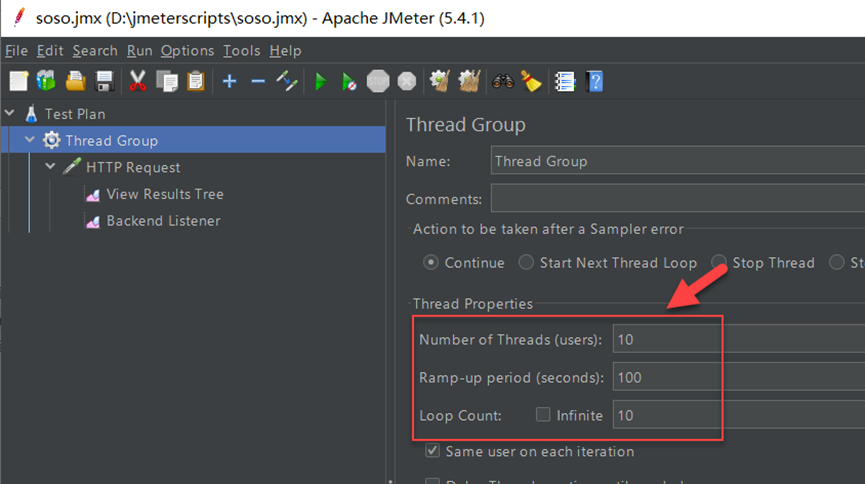
Task: Click the New test plan icon
Action: click(x=18, y=82)
